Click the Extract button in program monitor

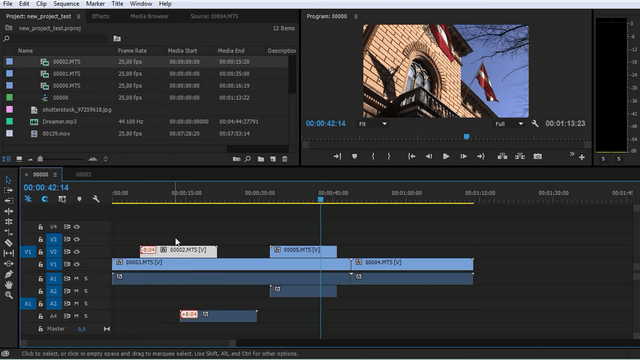point(520,156)
